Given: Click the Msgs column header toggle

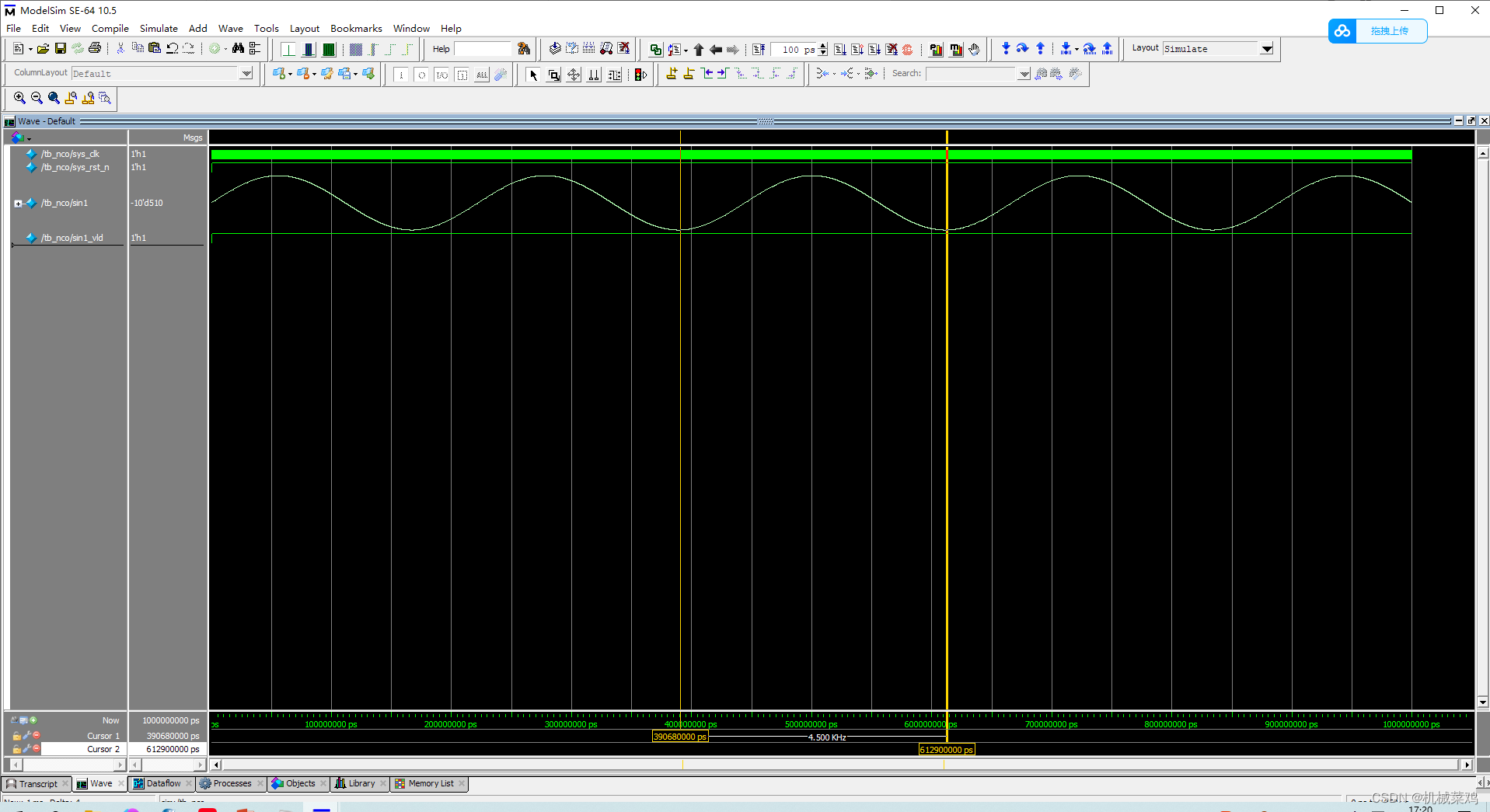Looking at the screenshot, I should point(193,138).
